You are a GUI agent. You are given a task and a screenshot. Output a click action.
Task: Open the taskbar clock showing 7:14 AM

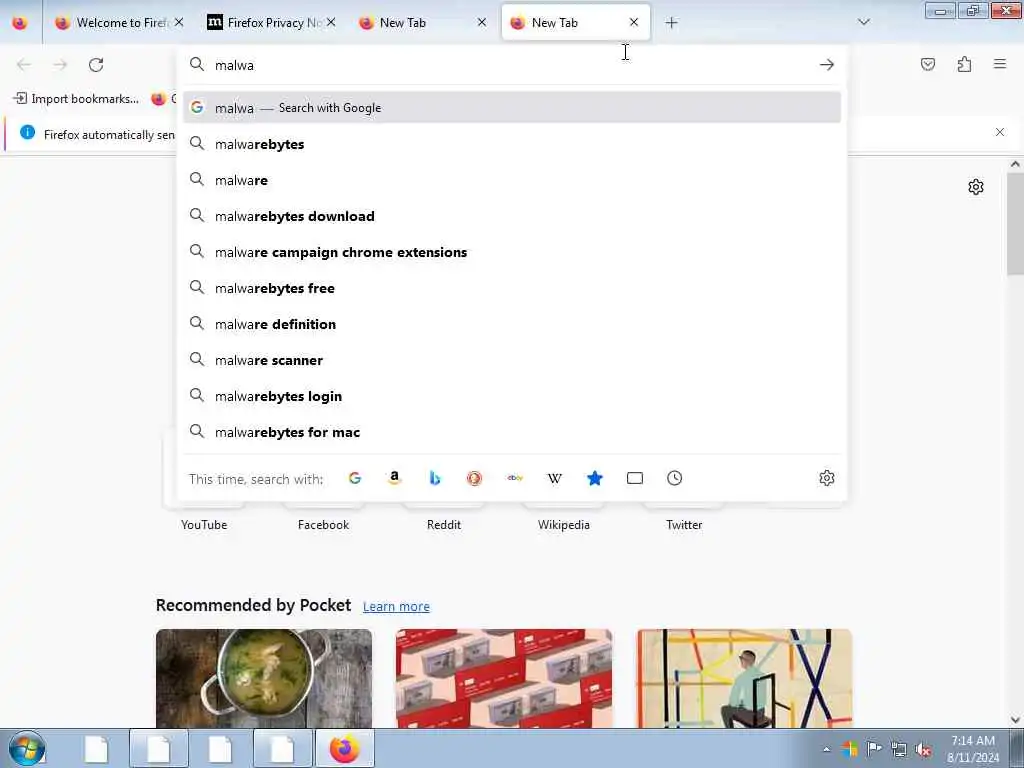pyautogui.click(x=973, y=748)
